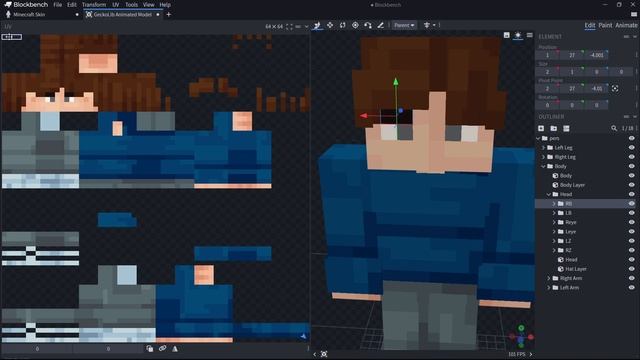
Task: Toggle visibility of Right Leg group
Action: [x=631, y=157]
